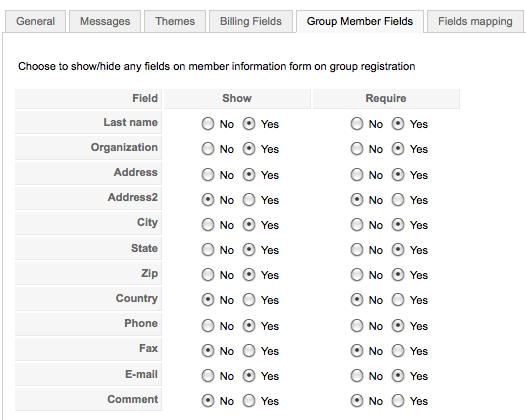Image resolution: width=526 pixels, height=420 pixels.
Task: Set Comment Require to Yes
Action: click(398, 401)
